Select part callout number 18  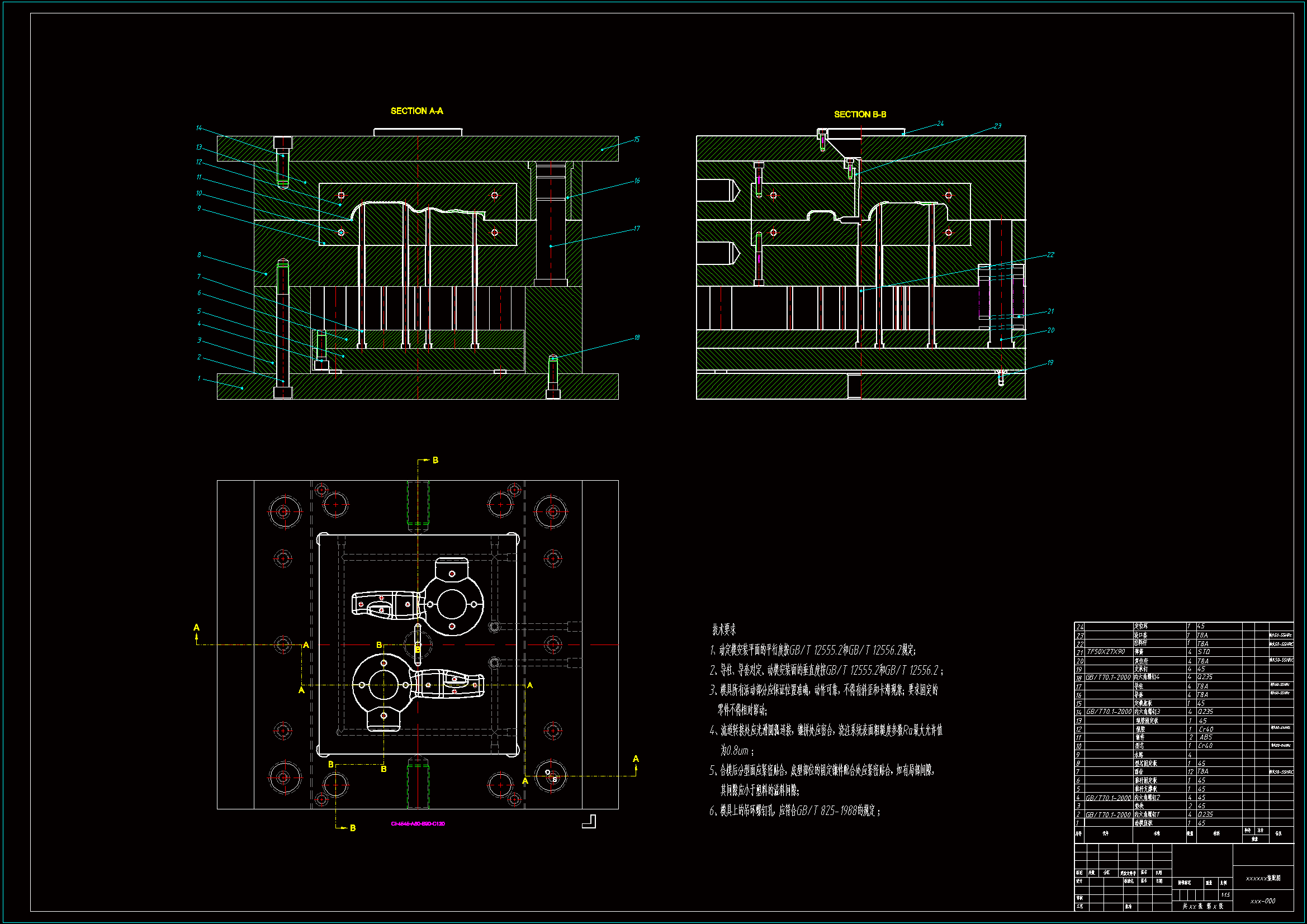pyautogui.click(x=636, y=338)
